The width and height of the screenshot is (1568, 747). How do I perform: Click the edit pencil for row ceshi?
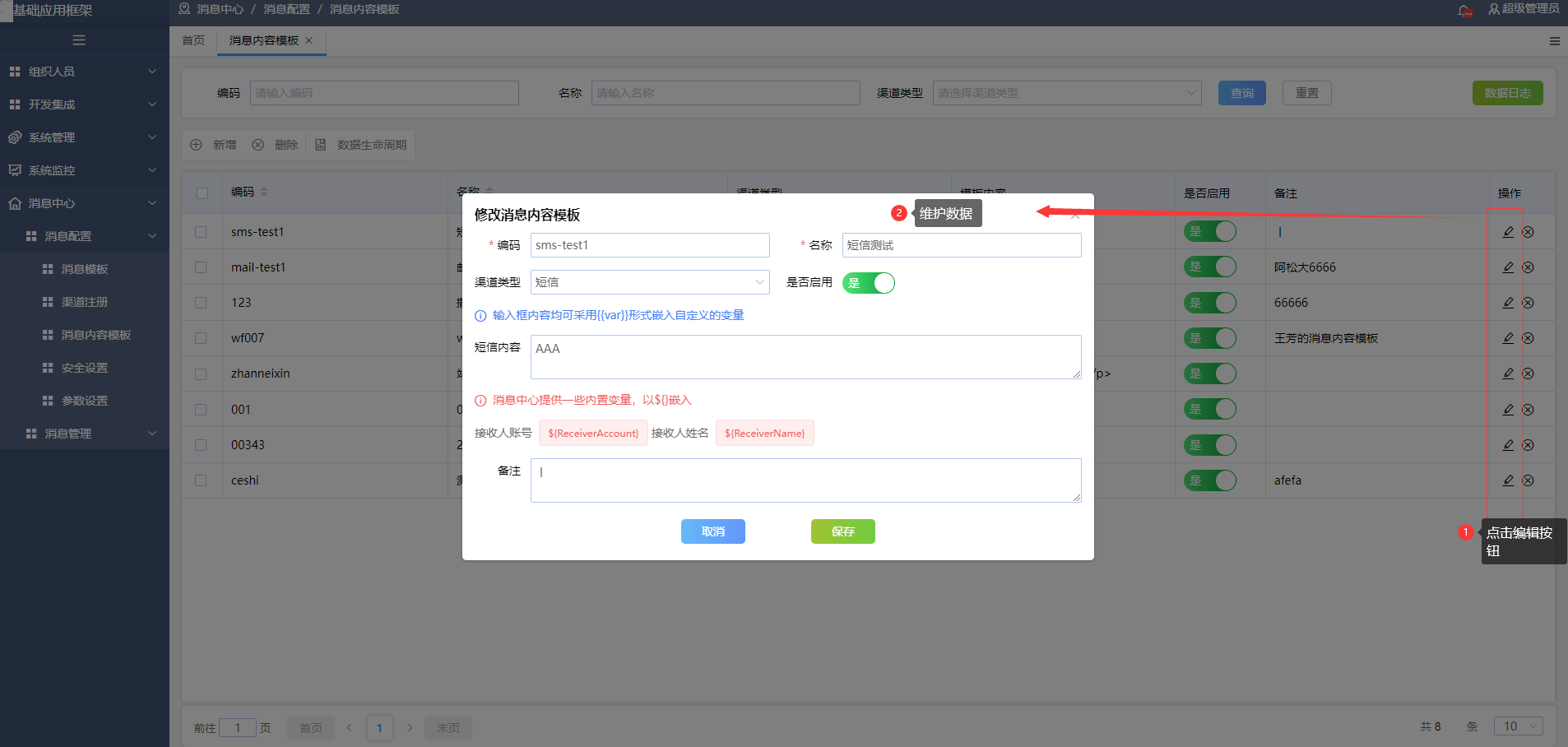tap(1508, 480)
